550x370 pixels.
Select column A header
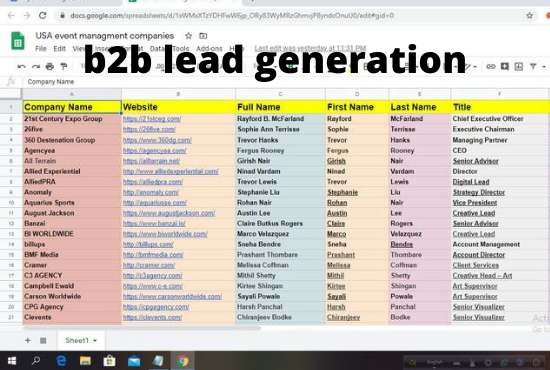point(72,94)
